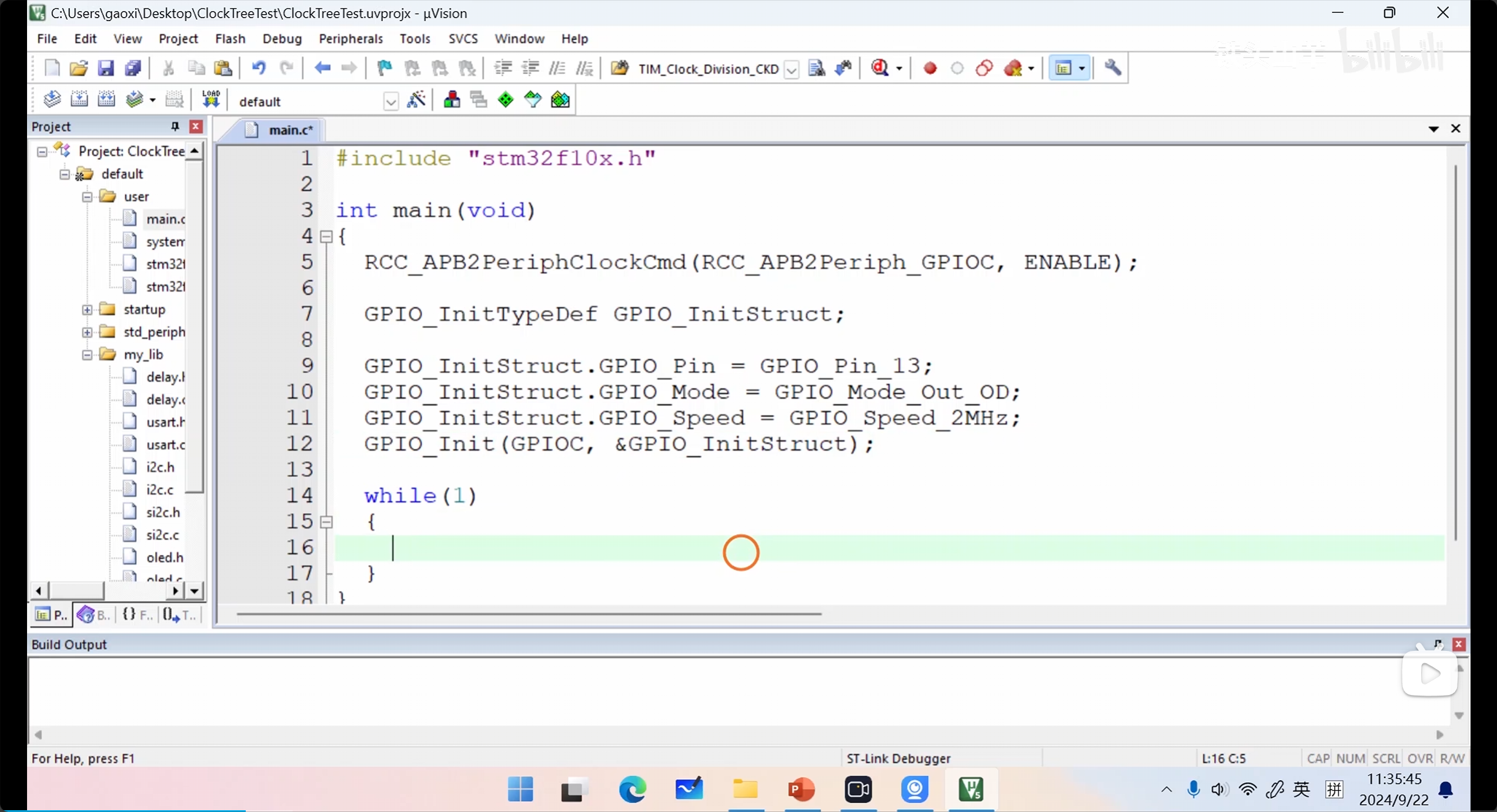This screenshot has height=812, width=1497.
Task: Click the Download to flash LOAD icon
Action: point(210,100)
